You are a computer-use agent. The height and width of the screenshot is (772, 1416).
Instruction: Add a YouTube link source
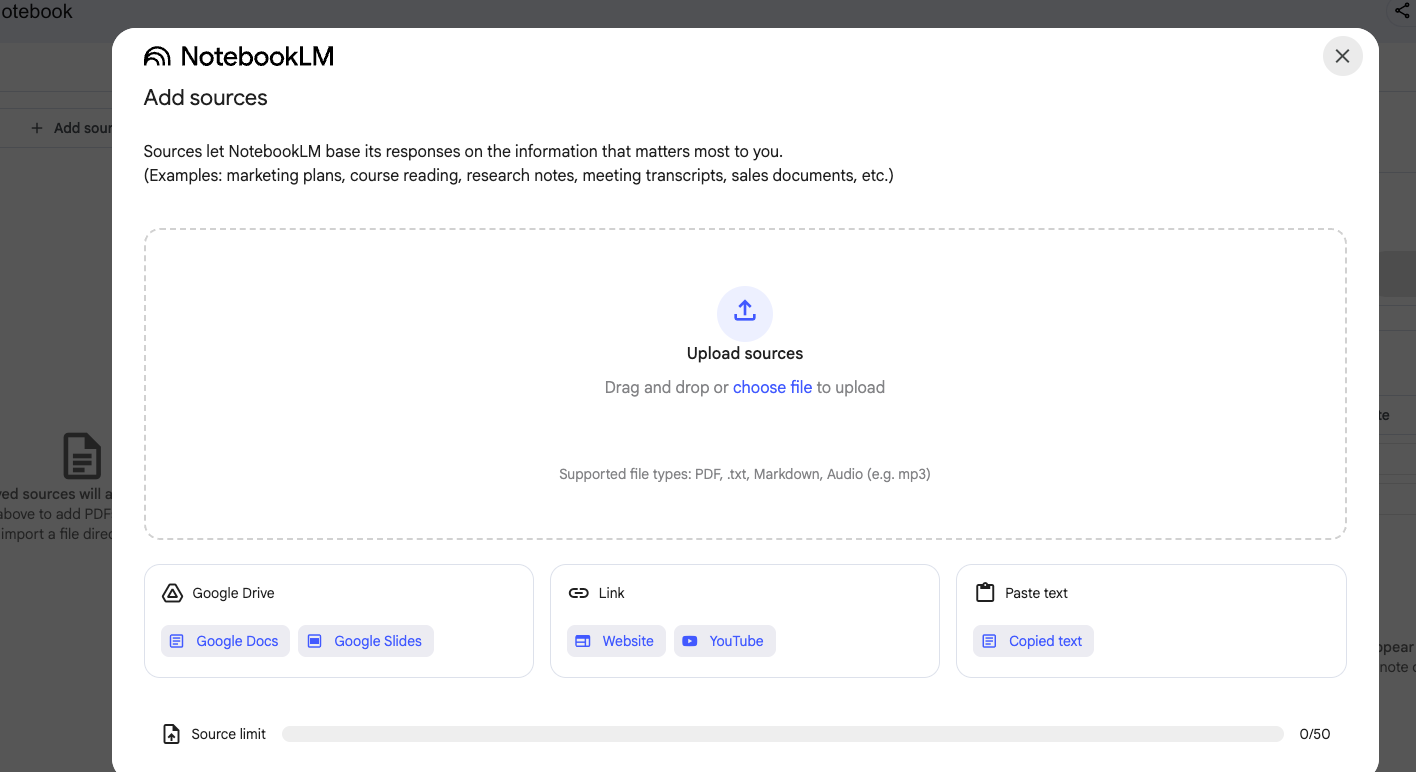[x=725, y=641]
